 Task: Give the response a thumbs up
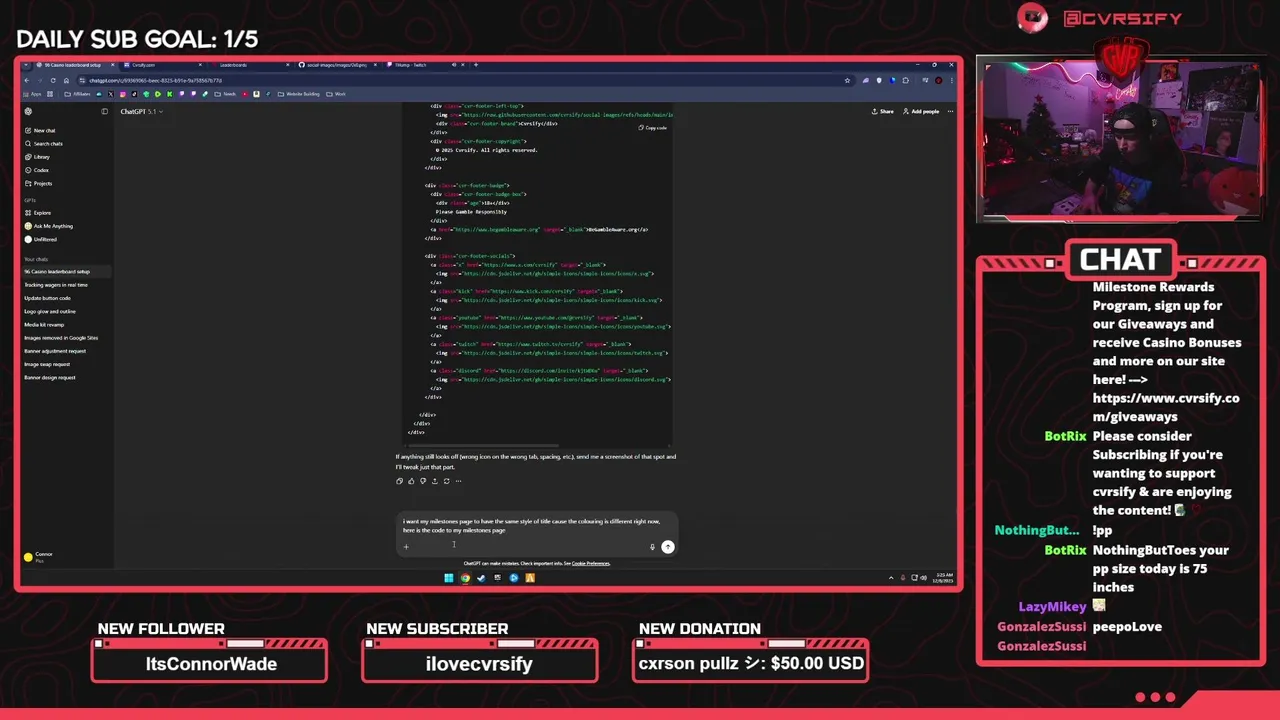tap(411, 481)
